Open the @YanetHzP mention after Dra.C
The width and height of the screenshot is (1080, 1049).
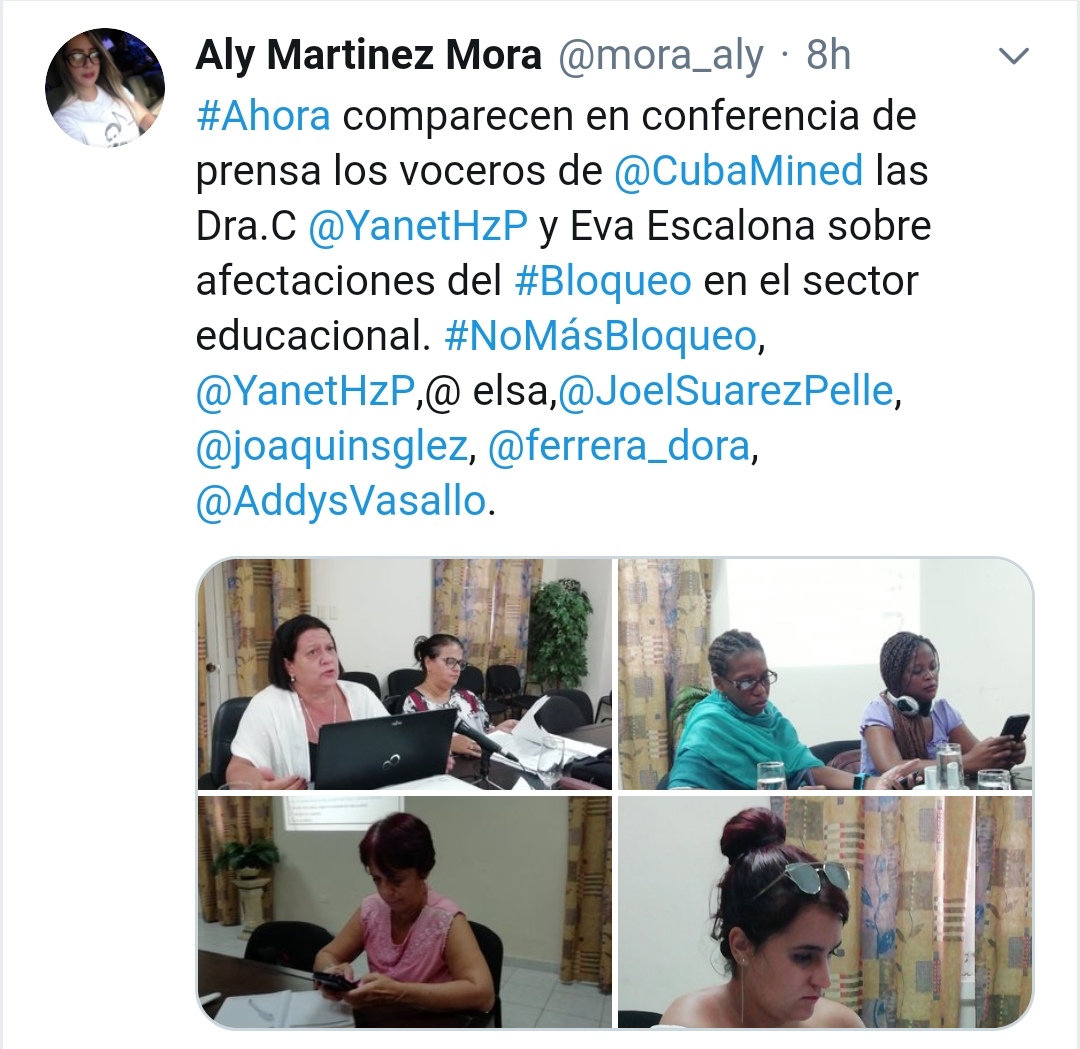click(x=418, y=226)
